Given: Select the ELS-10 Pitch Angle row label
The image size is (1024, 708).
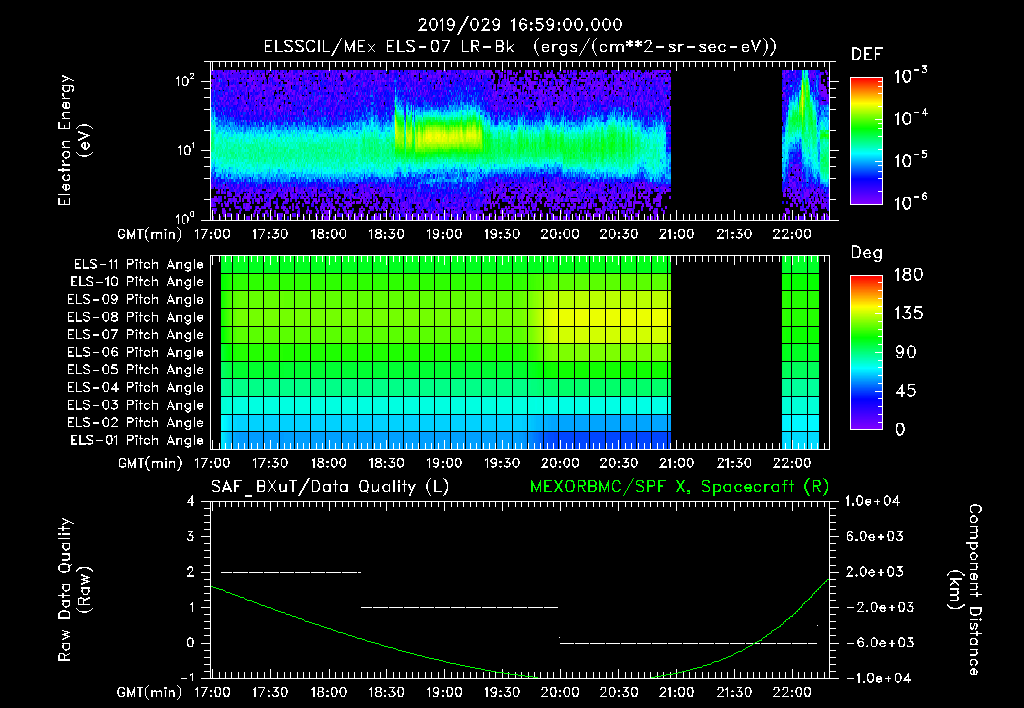Looking at the screenshot, I should (137, 282).
